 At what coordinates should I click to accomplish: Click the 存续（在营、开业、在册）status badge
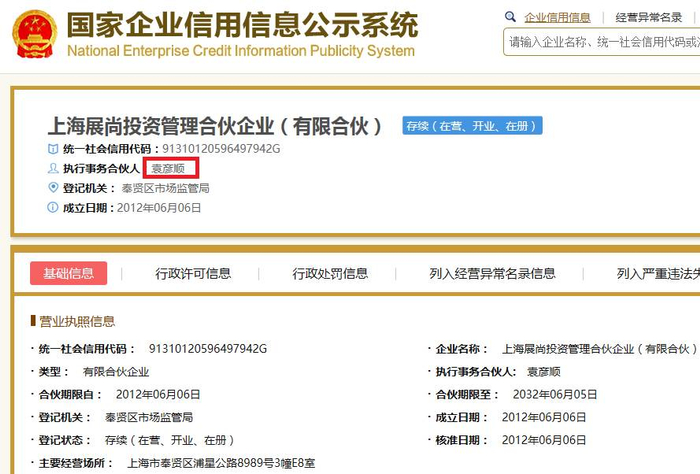[x=472, y=126]
